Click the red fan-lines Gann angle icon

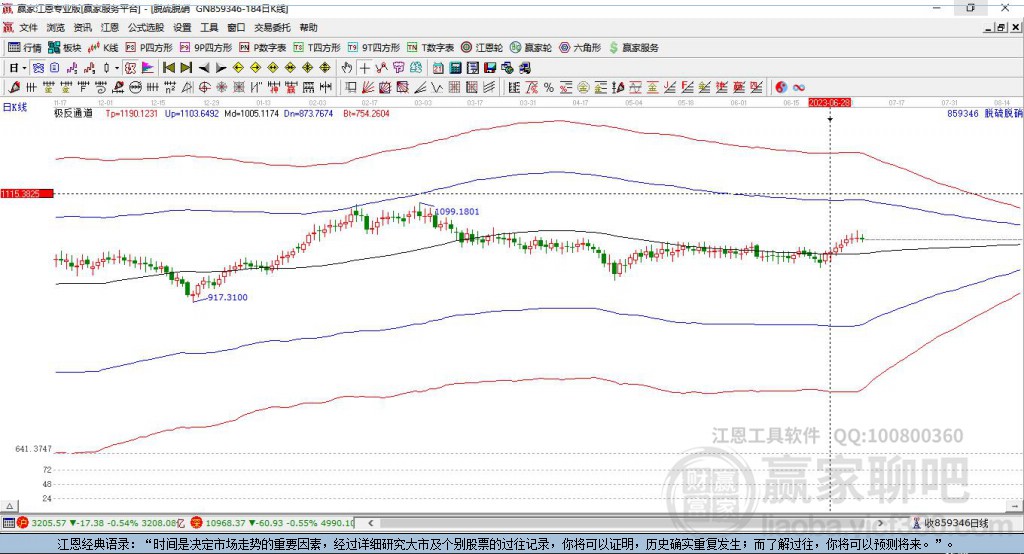(368, 88)
